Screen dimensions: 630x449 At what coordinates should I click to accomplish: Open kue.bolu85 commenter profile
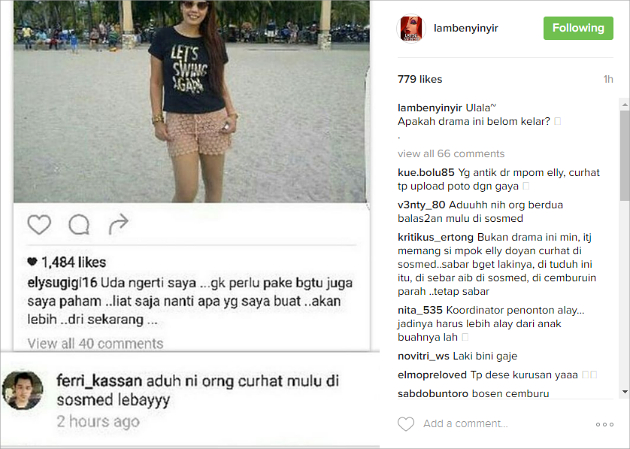[426, 173]
